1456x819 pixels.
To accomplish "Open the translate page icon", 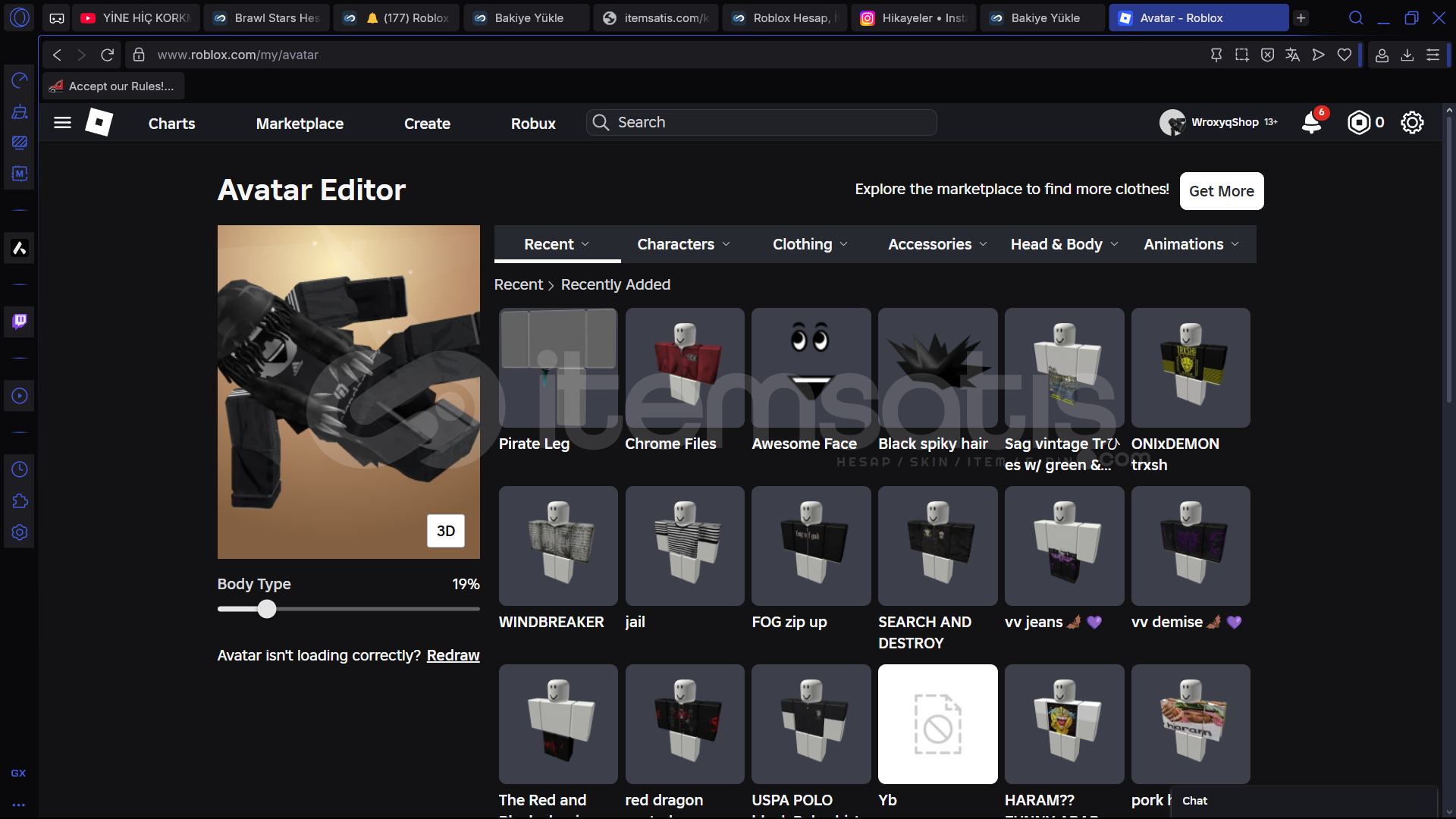I will (1293, 55).
